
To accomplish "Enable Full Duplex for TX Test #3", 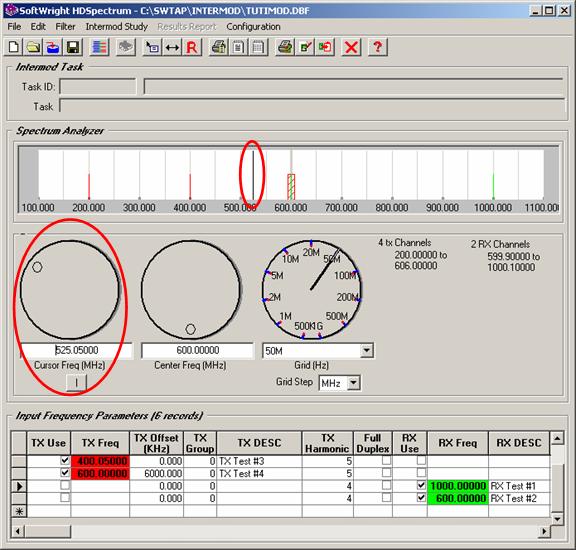I will coord(386,460).
